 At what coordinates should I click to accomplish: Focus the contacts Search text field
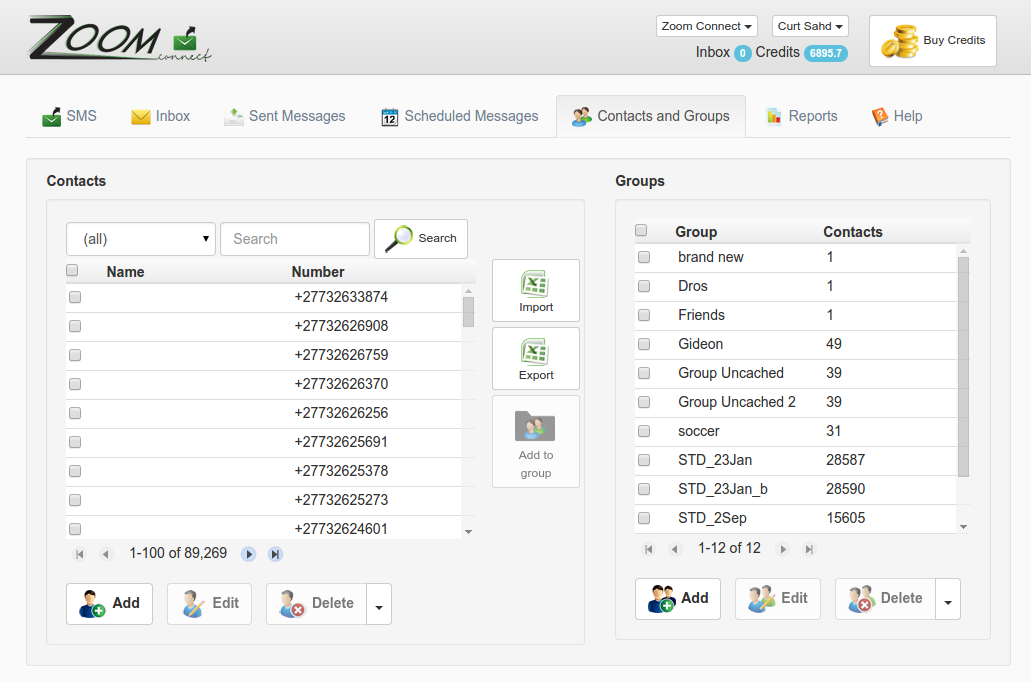point(295,239)
